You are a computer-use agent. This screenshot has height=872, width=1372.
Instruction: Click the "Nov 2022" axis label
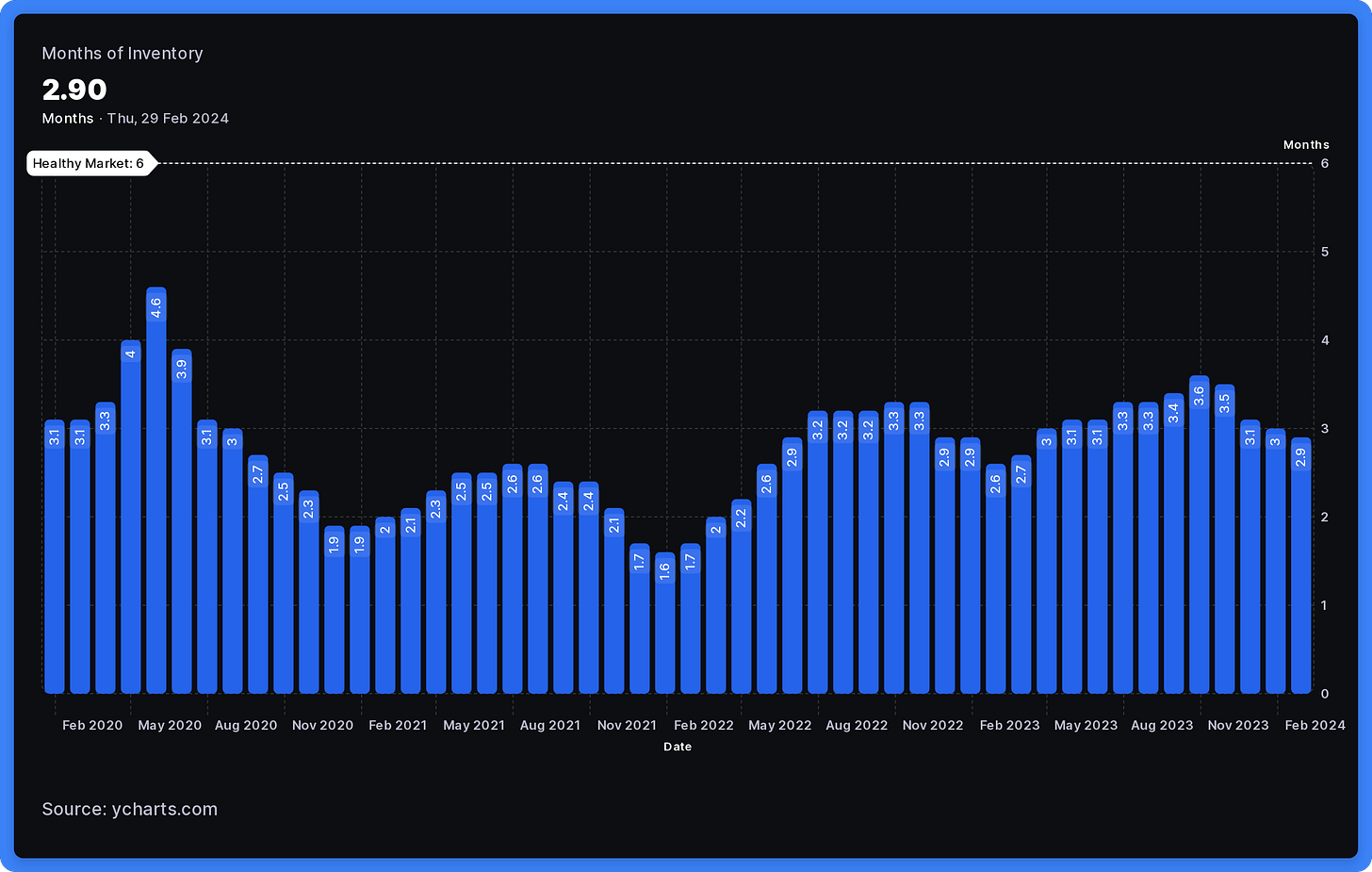tap(933, 725)
